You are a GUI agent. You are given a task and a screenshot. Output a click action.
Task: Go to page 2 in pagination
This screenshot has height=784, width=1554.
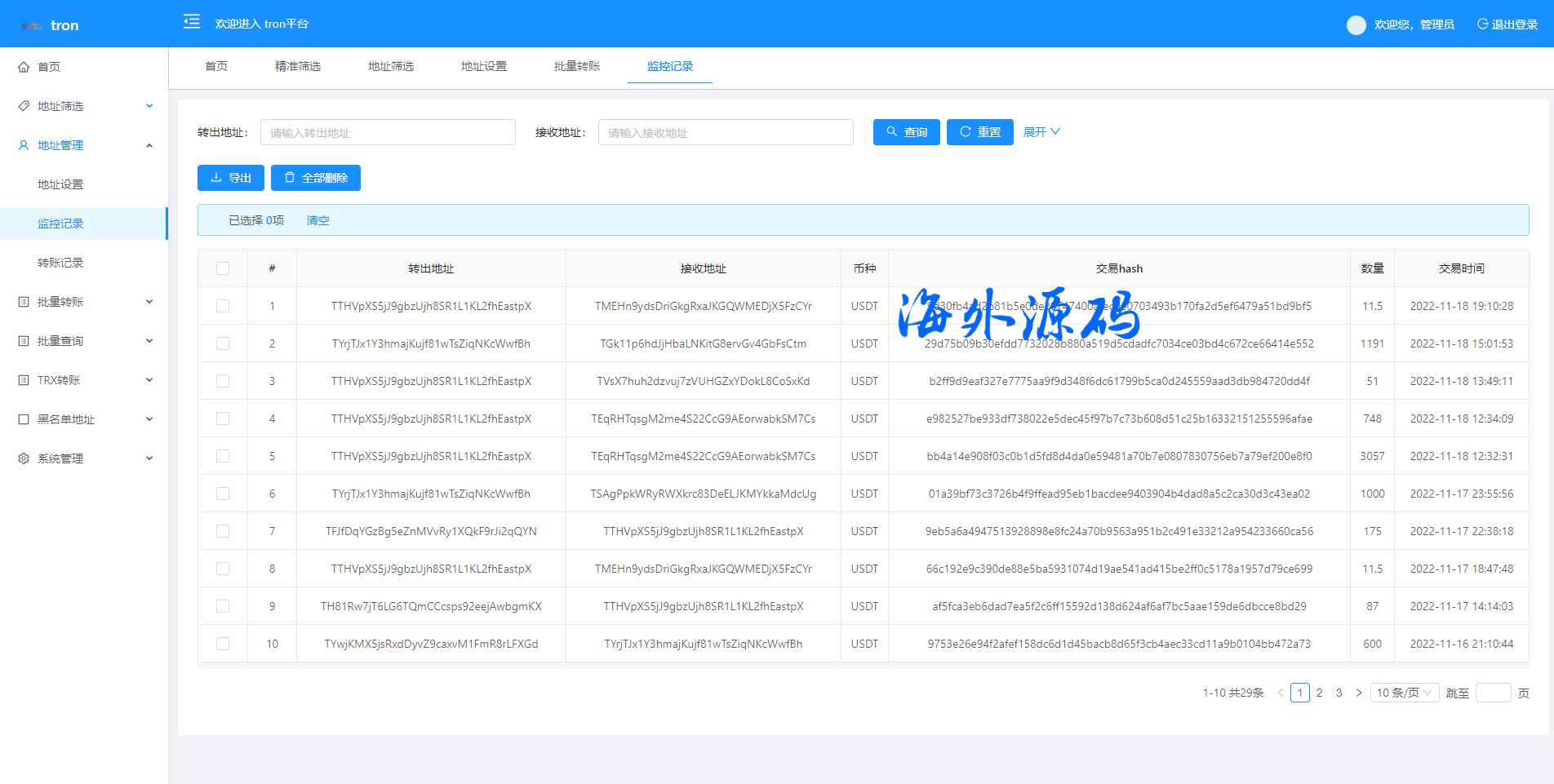point(1319,693)
